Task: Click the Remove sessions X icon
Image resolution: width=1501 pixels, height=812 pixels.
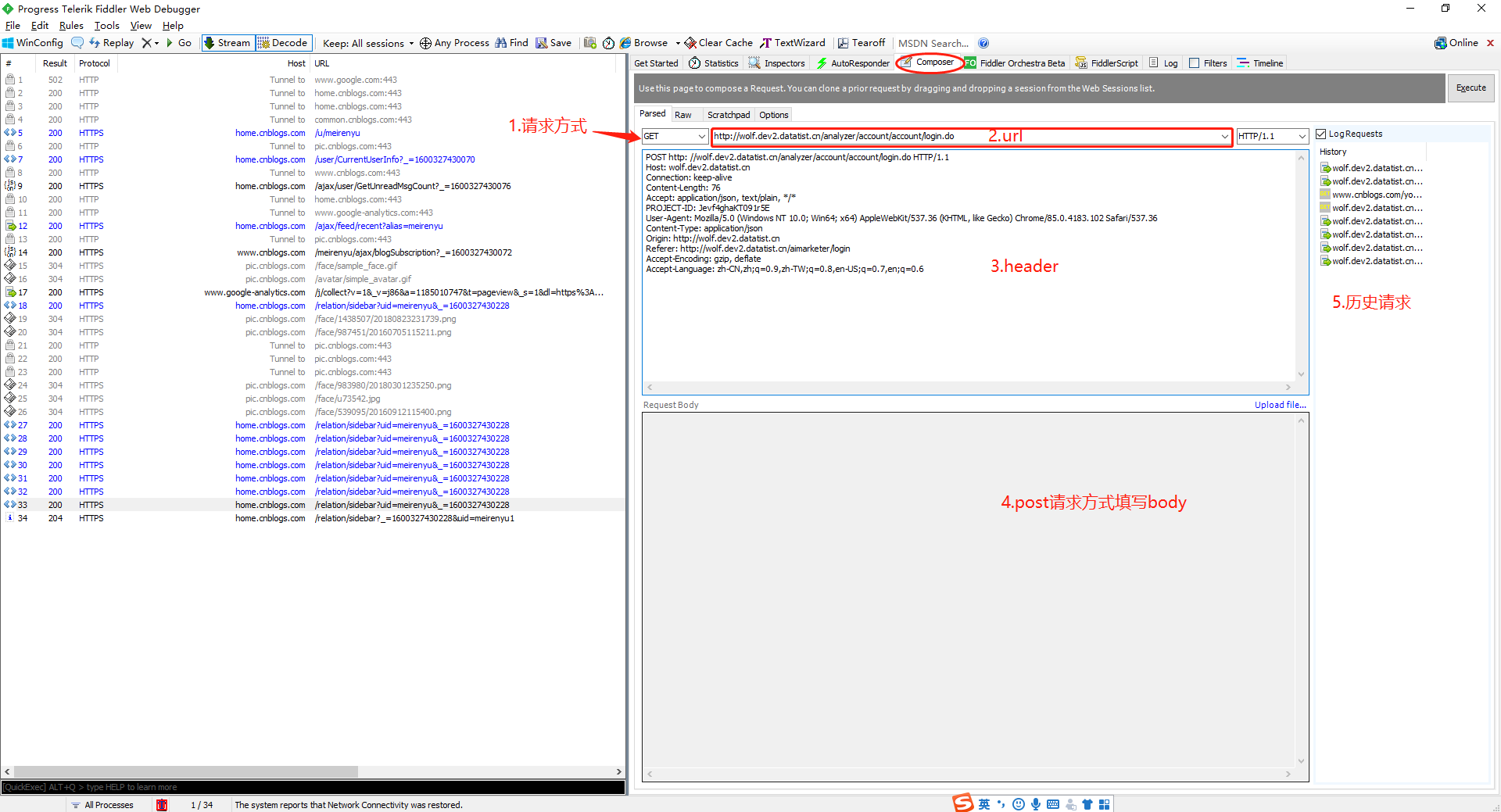Action: click(x=146, y=43)
